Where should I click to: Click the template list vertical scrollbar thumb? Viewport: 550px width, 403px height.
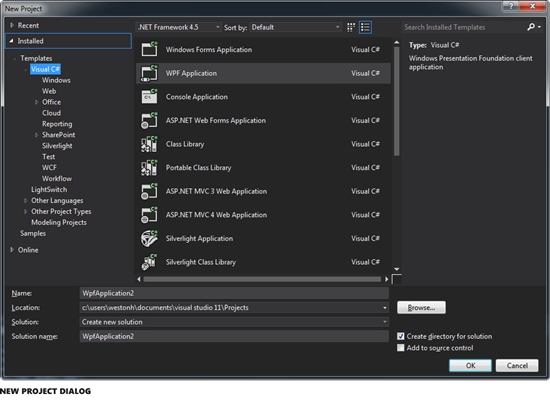pos(396,101)
